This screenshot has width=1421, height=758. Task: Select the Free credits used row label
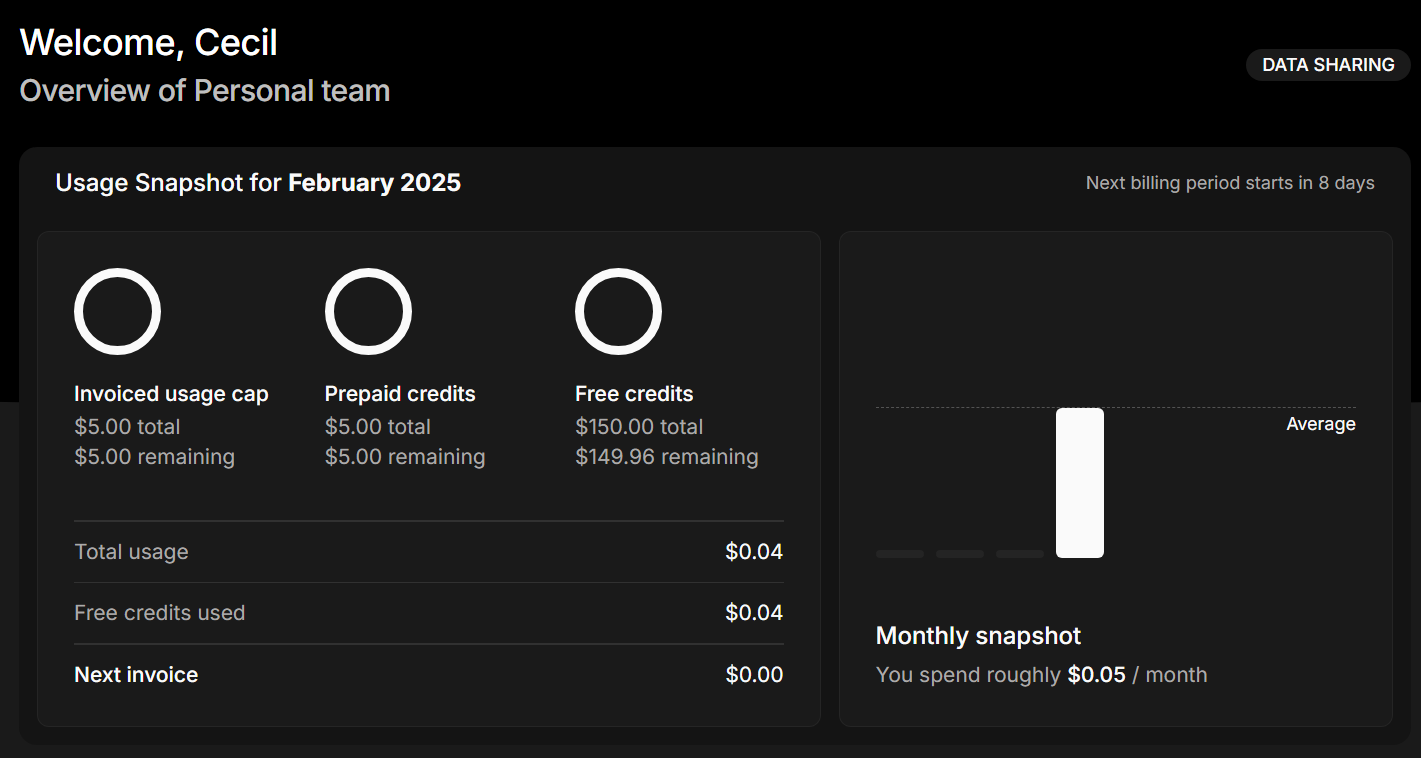pos(159,613)
